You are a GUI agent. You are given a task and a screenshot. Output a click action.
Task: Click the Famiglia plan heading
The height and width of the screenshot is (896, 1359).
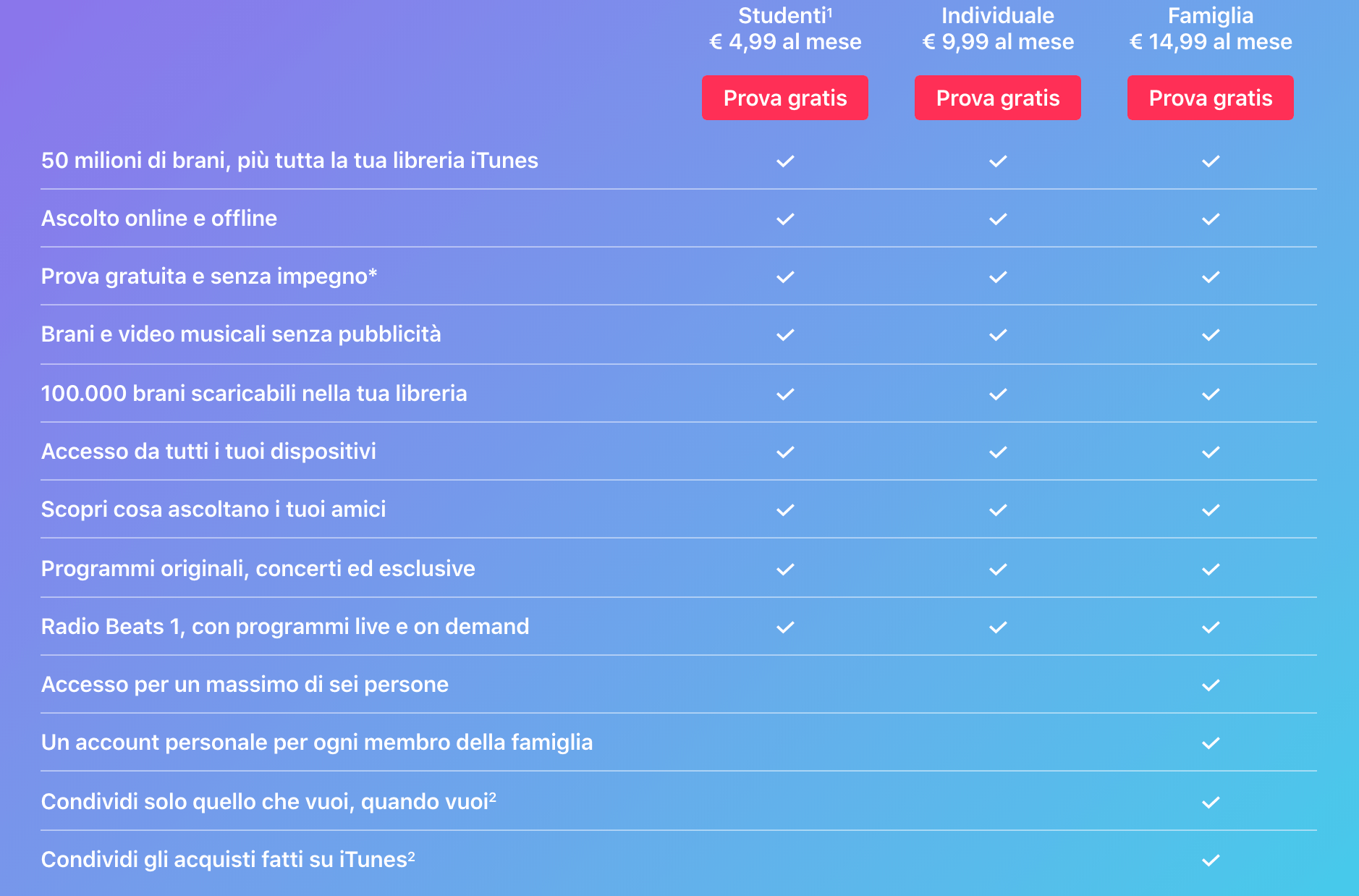1210,16
